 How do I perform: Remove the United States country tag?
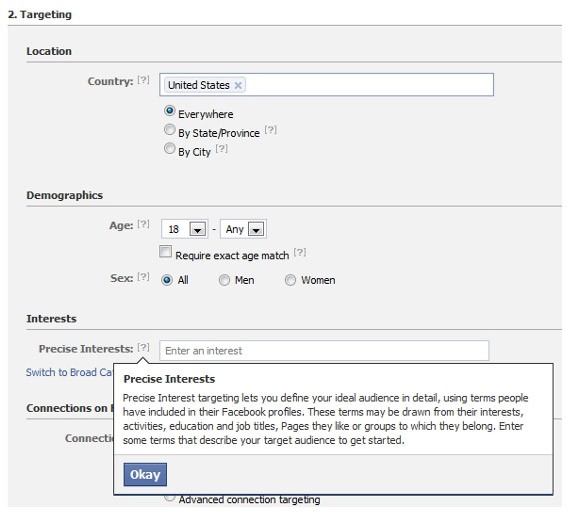point(238,85)
